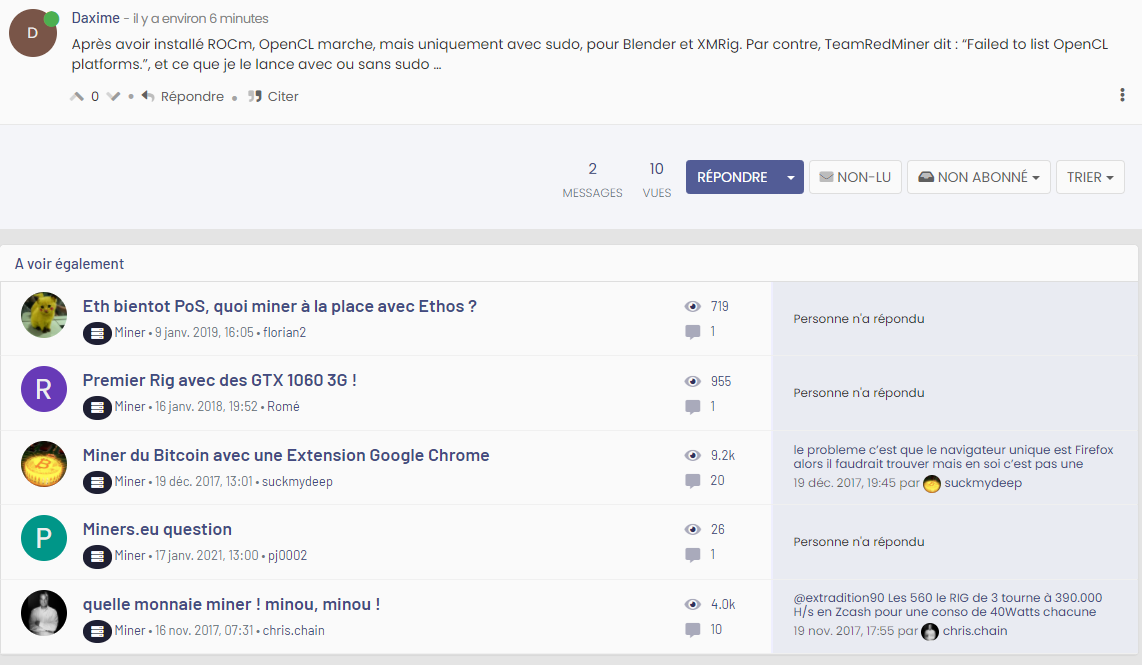Screen dimensions: 1142x665
Task: Click suckmydeep's small avatar in last reply
Action: 932,484
